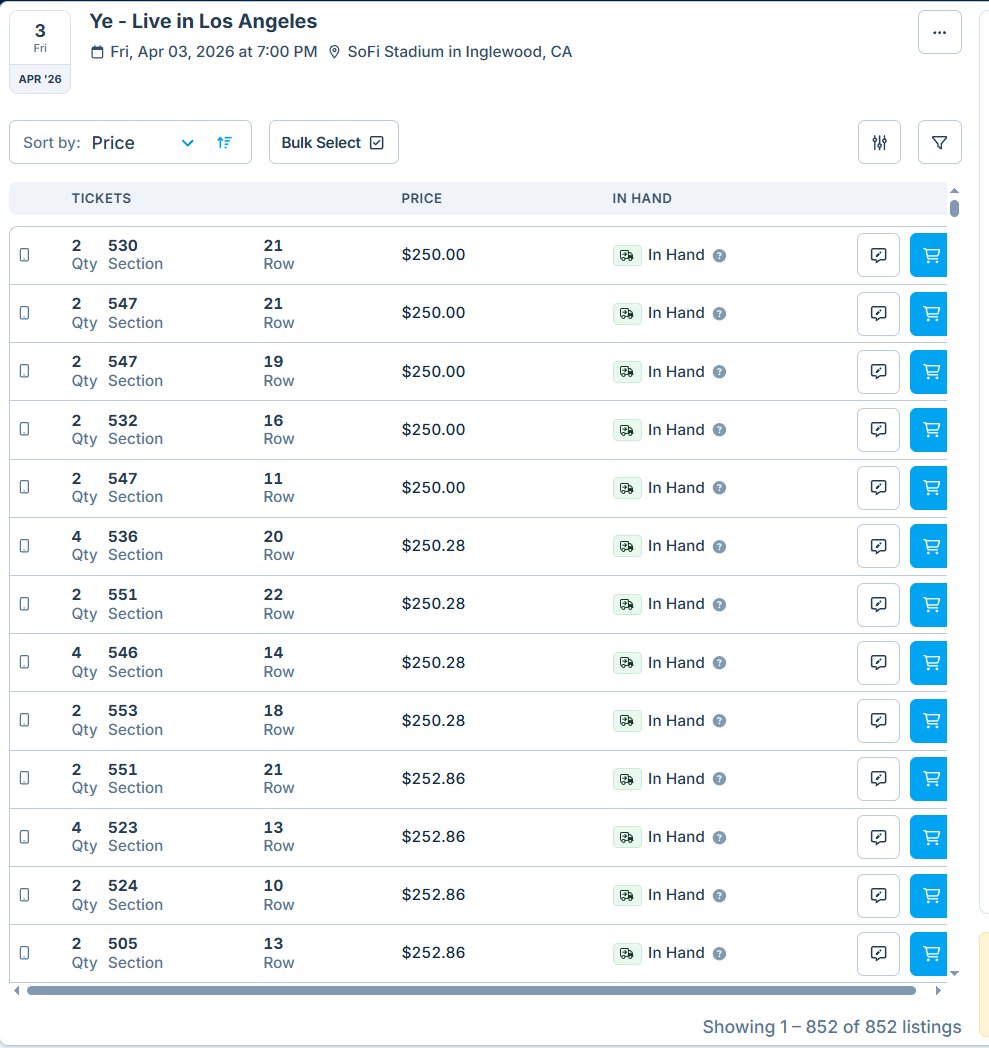Viewport: 989px width, 1048px height.
Task: Add Section 546 Row 14 to cart
Action: (928, 662)
